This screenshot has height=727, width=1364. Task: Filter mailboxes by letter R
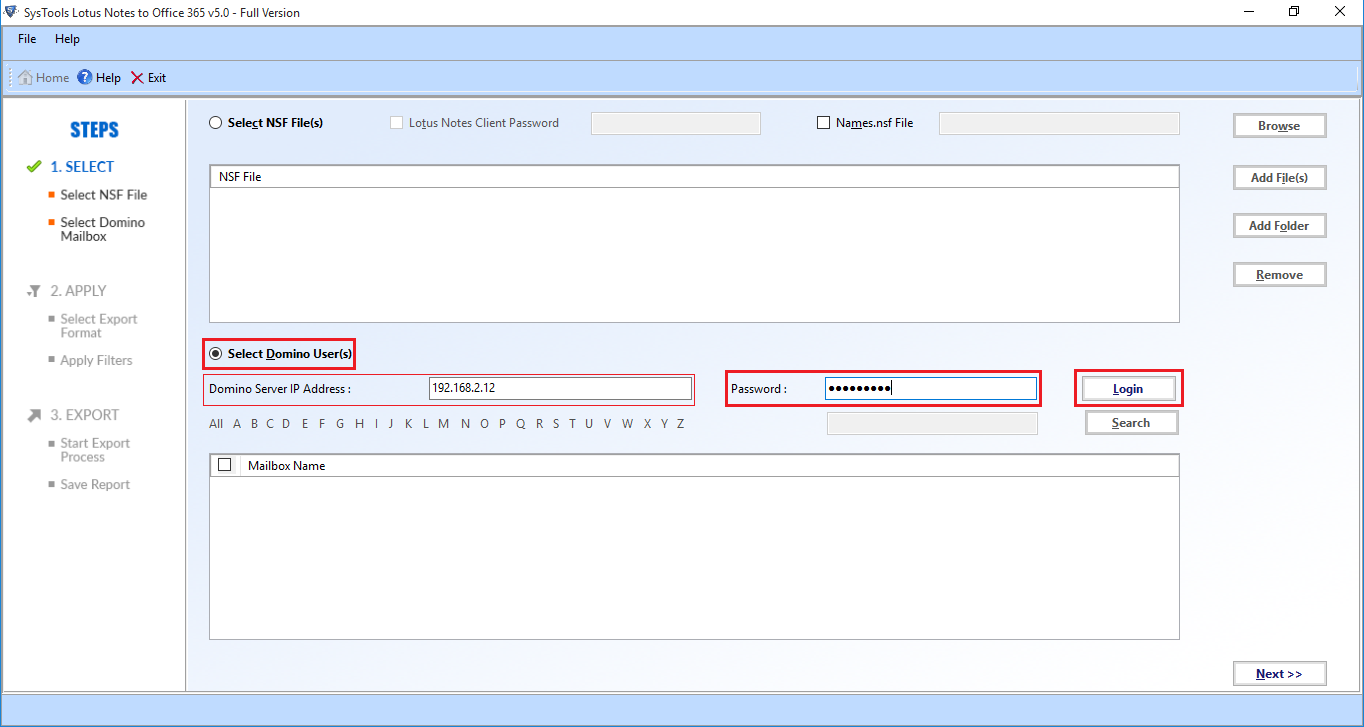[540, 424]
